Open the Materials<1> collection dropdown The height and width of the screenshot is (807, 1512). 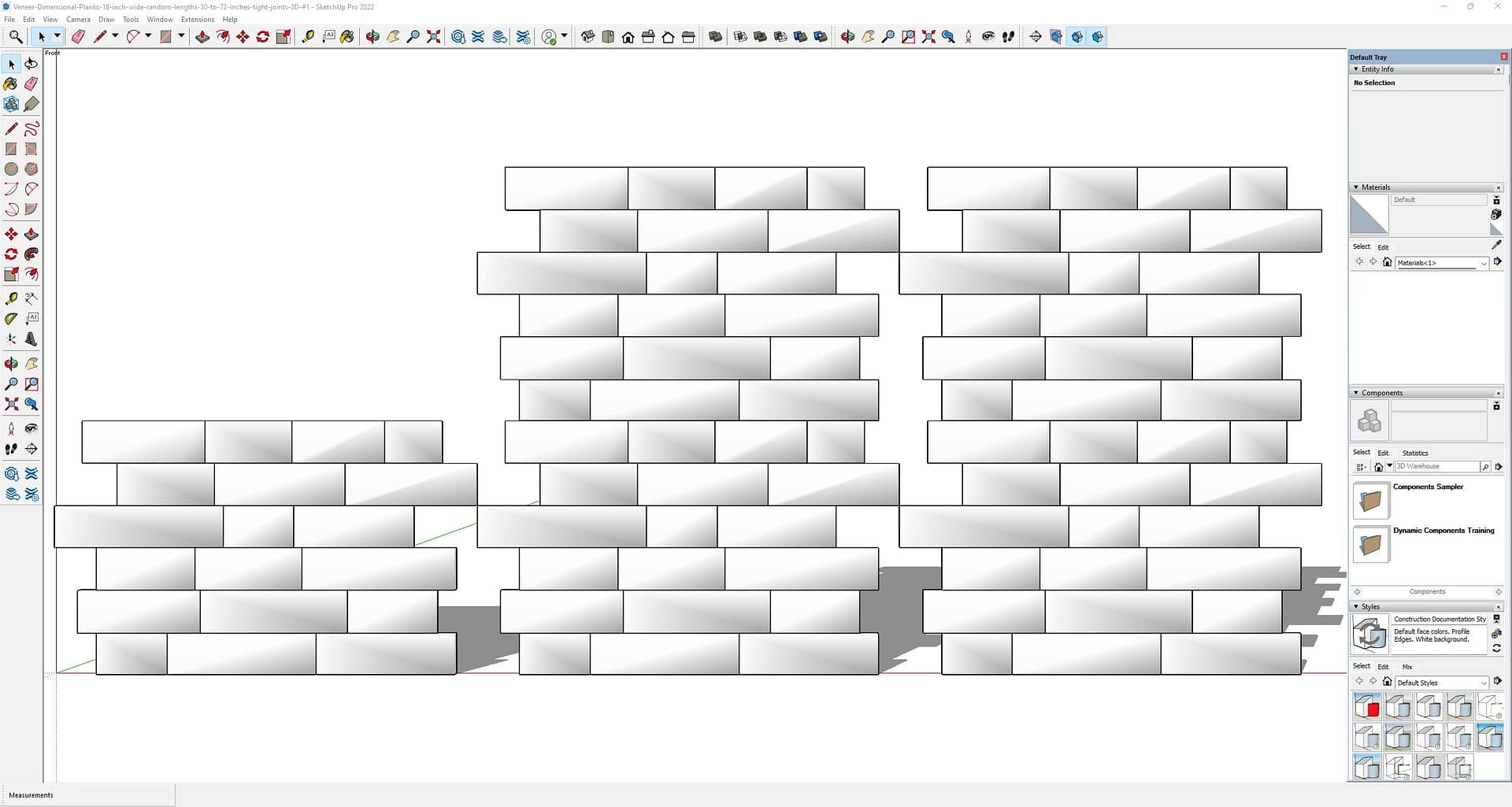pyautogui.click(x=1484, y=263)
